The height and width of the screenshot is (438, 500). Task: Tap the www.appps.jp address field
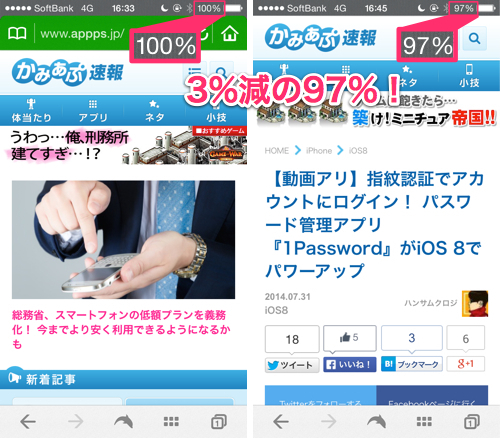click(x=83, y=34)
